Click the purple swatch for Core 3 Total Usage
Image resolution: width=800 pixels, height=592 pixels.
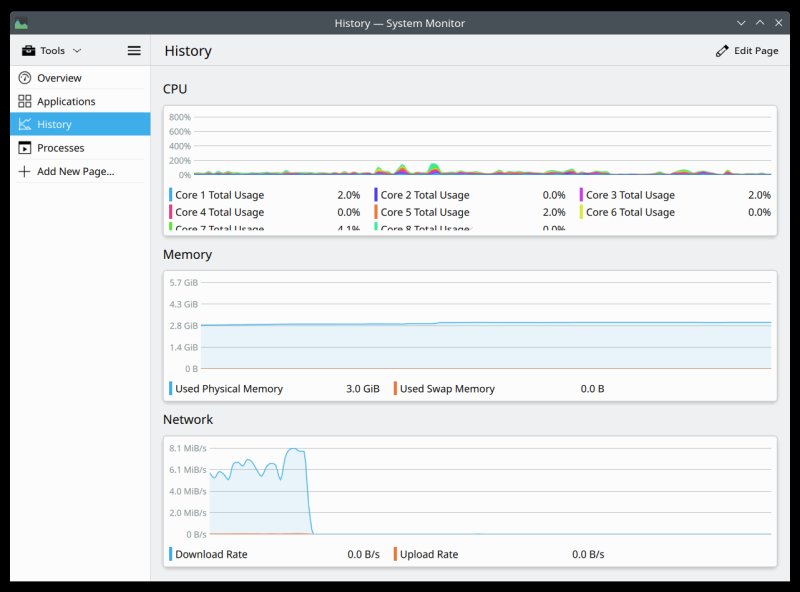583,195
